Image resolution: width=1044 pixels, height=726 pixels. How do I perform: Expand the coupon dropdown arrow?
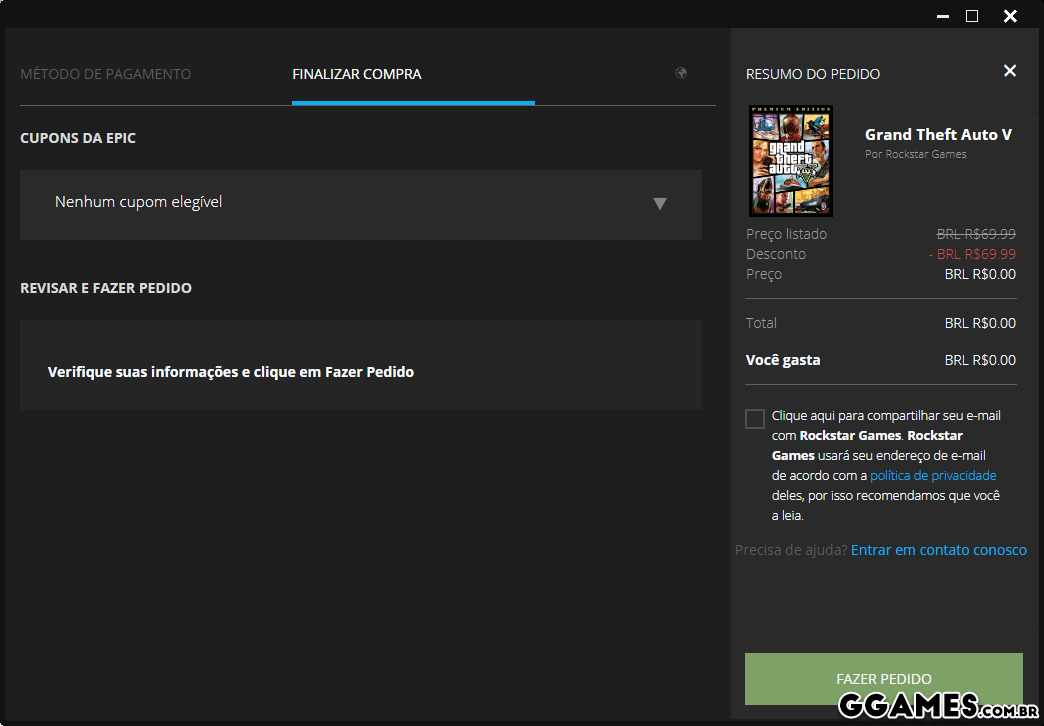point(659,204)
